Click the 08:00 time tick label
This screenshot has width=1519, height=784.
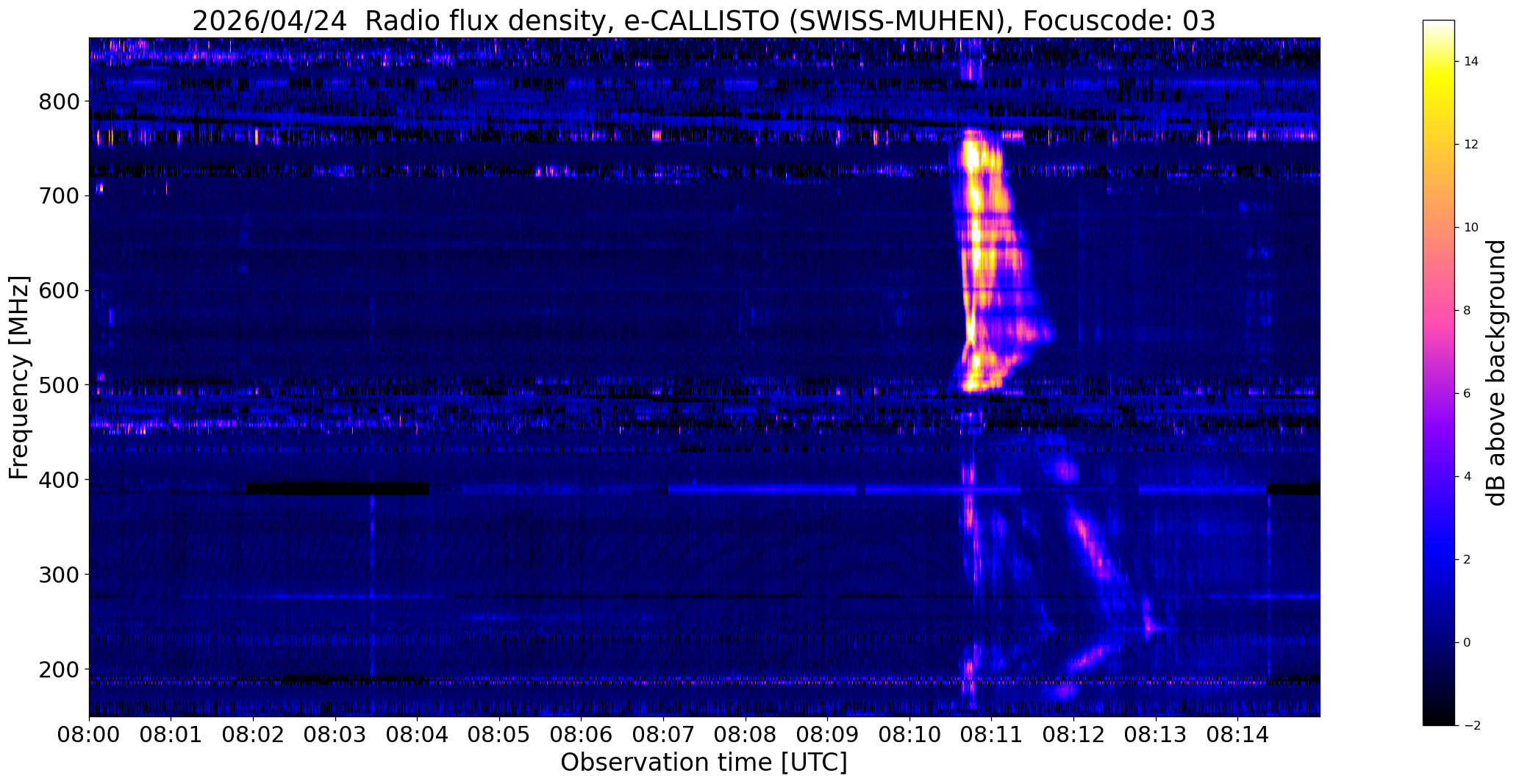[x=89, y=735]
